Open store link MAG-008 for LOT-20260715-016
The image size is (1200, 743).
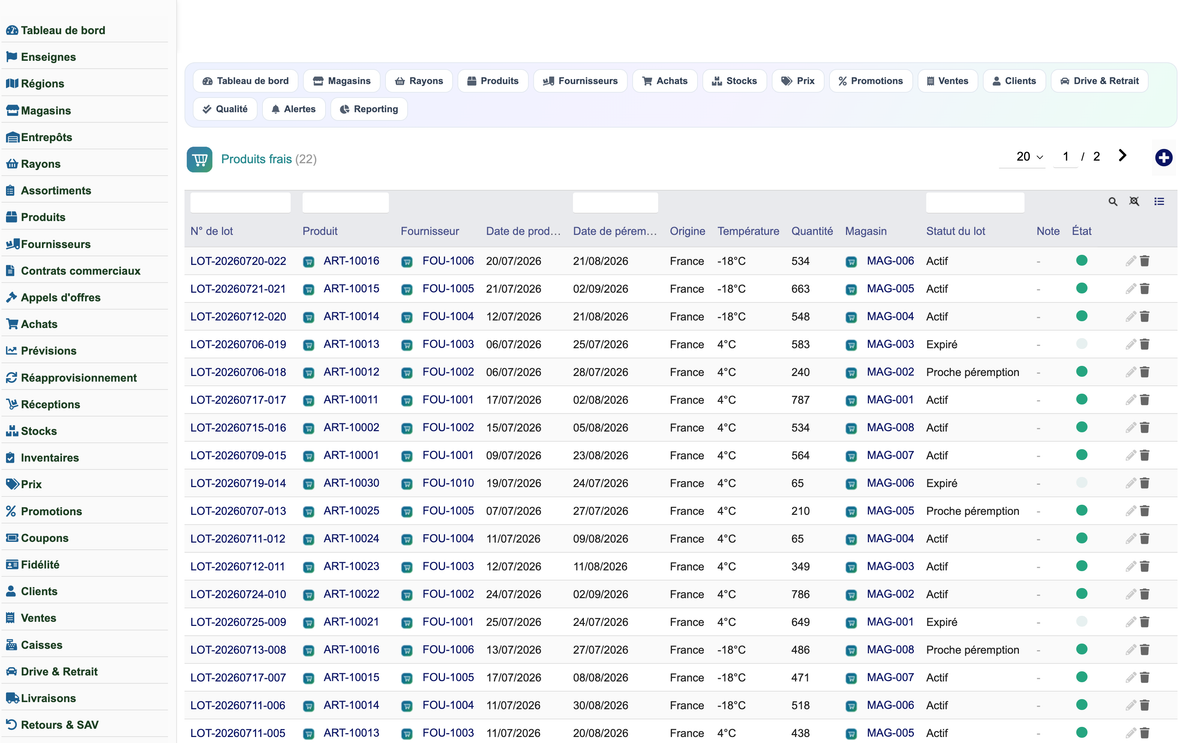click(x=890, y=427)
